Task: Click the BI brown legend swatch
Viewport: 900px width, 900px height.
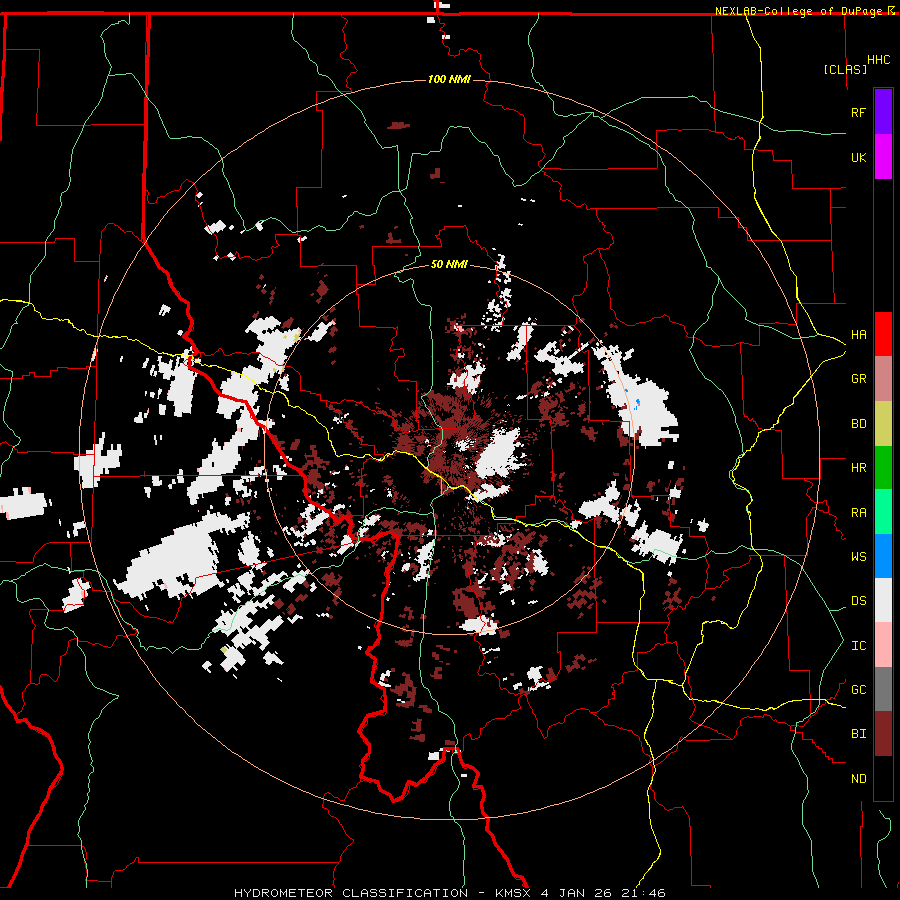Action: [883, 734]
